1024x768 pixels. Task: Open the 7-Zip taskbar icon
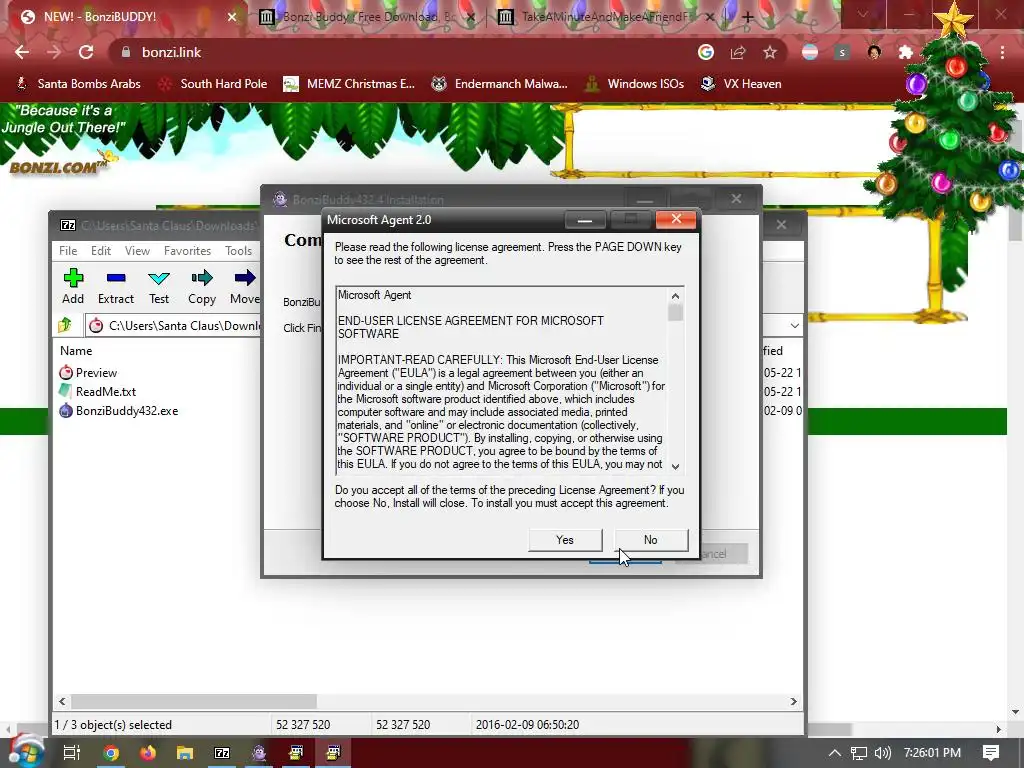[x=222, y=753]
